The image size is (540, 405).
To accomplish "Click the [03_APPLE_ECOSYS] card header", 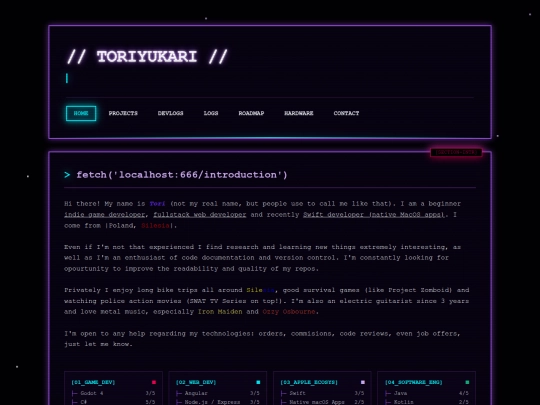I will pos(309,382).
